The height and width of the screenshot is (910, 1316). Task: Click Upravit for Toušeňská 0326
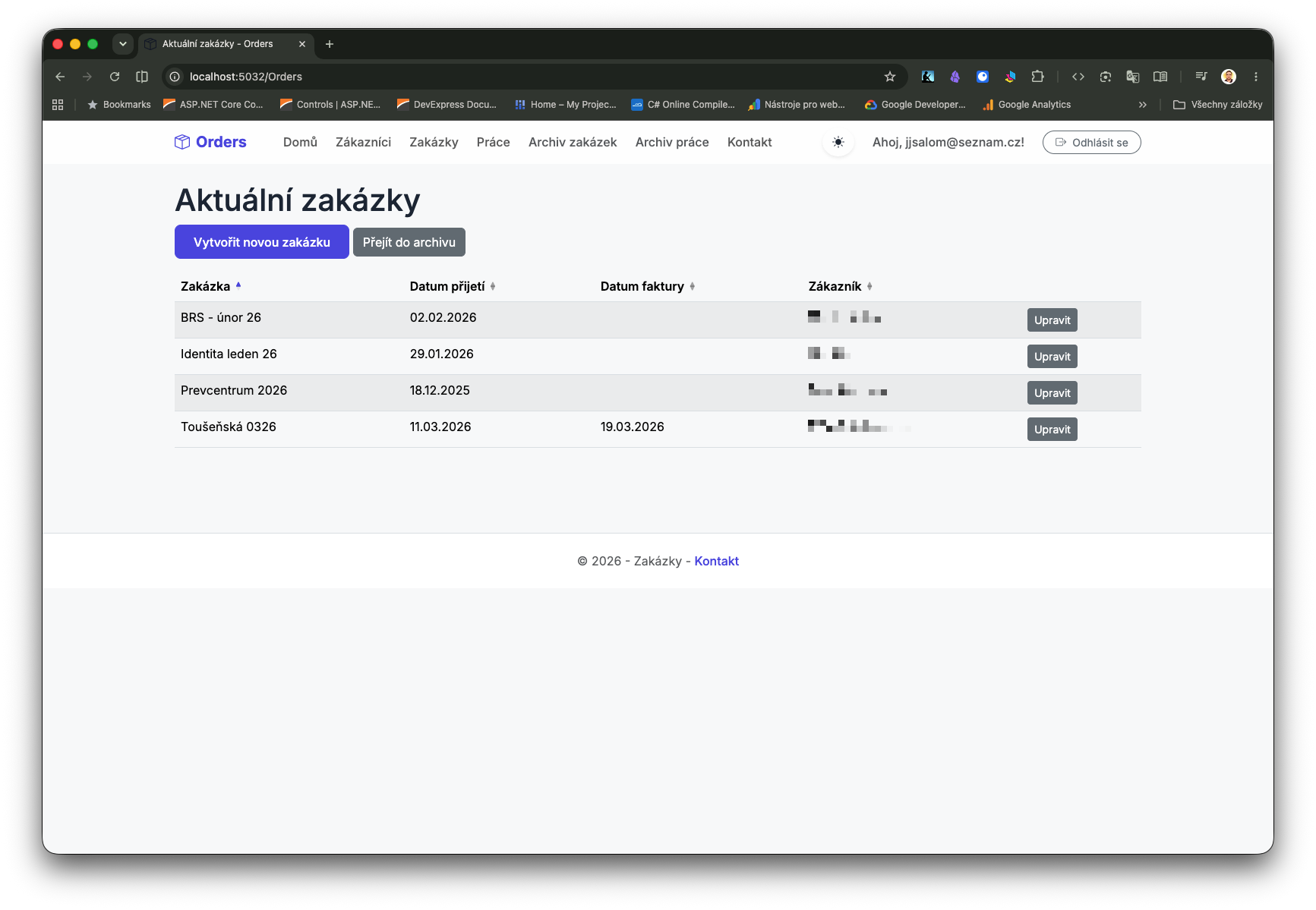click(x=1052, y=430)
